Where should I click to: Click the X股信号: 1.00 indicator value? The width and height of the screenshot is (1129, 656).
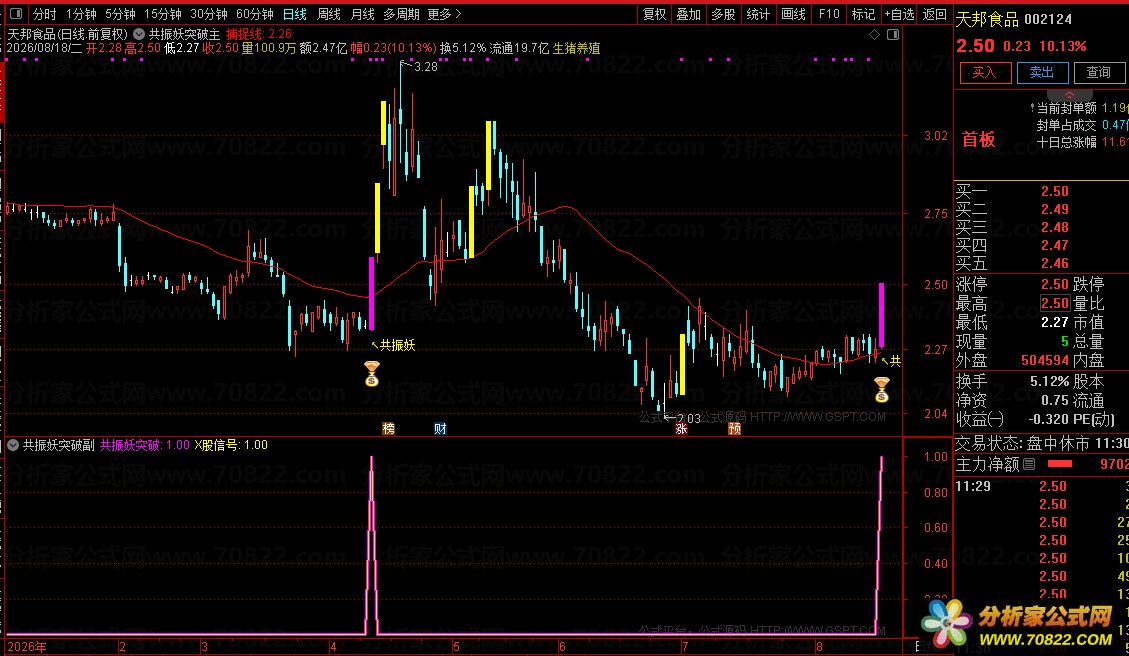(x=231, y=445)
